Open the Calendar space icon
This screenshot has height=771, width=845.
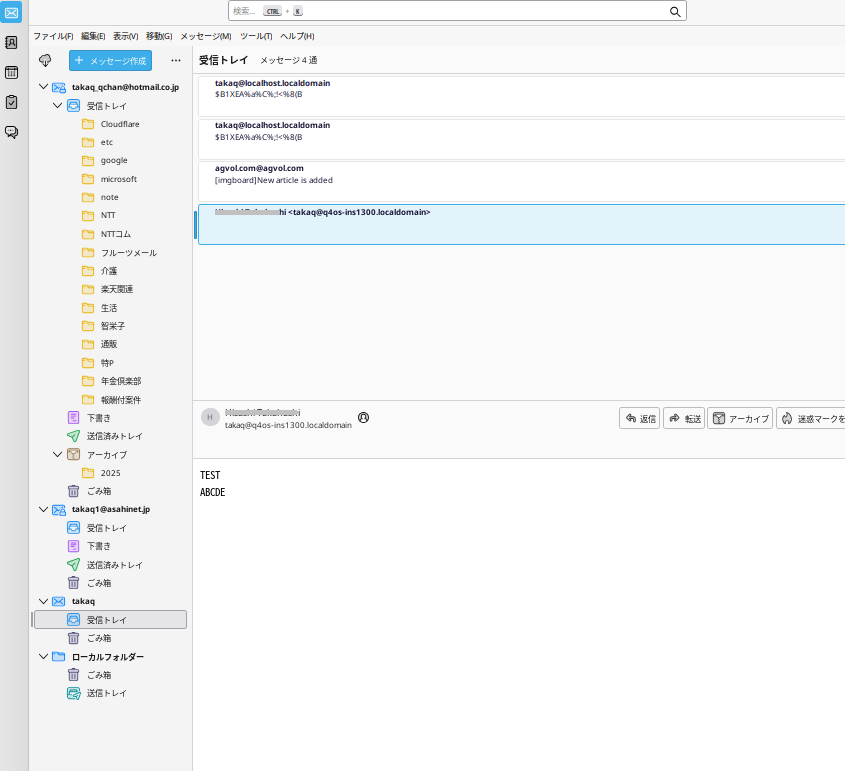(x=11, y=72)
